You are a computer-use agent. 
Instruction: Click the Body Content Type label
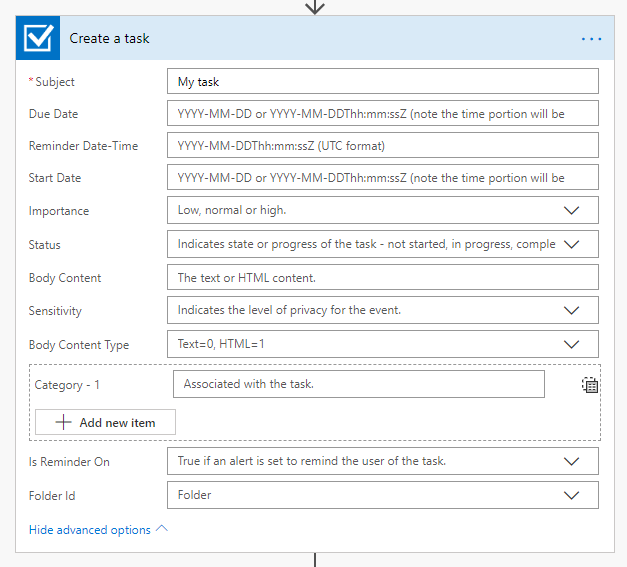tap(79, 345)
